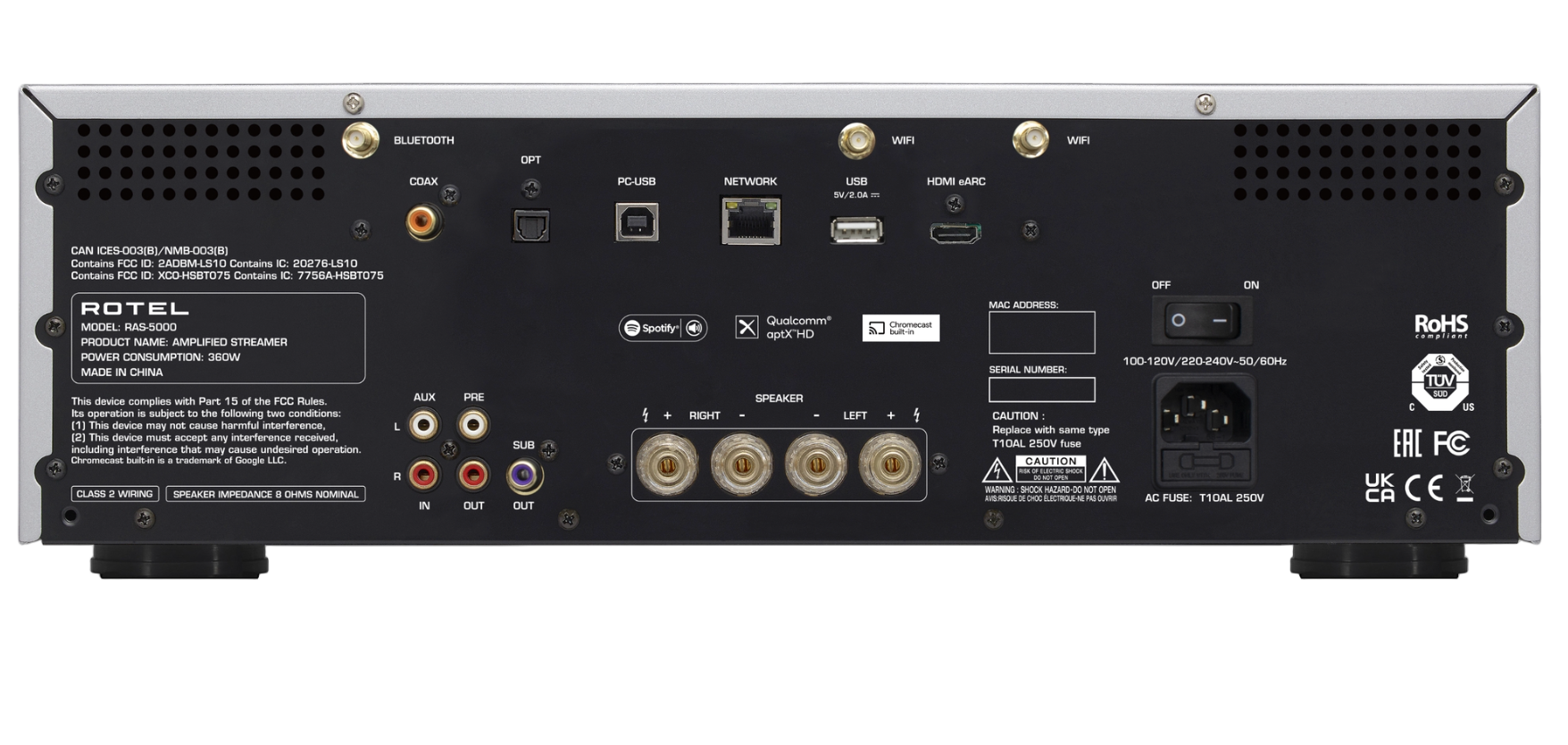Viewport: 1568px width, 745px height.
Task: Click the FCC logo
Action: point(1452,443)
